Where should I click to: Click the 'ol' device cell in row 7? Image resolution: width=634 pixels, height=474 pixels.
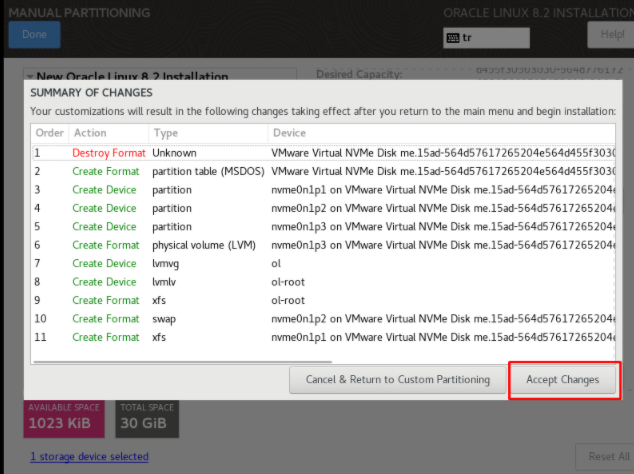(x=276, y=263)
